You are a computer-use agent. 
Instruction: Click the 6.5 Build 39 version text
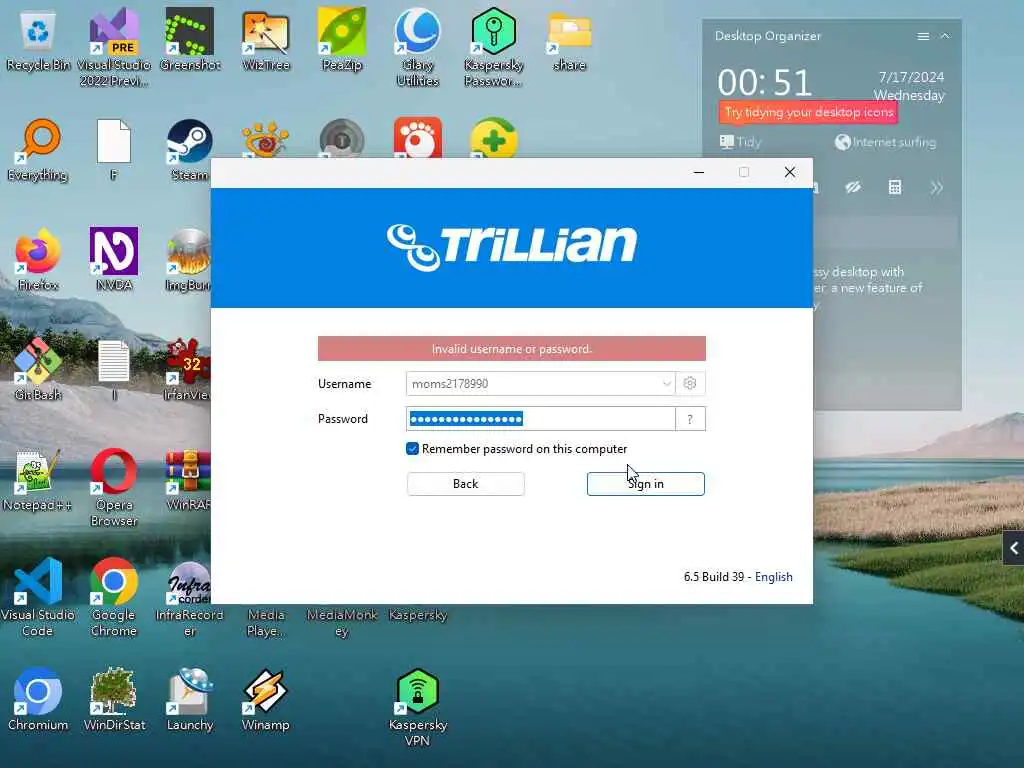714,577
